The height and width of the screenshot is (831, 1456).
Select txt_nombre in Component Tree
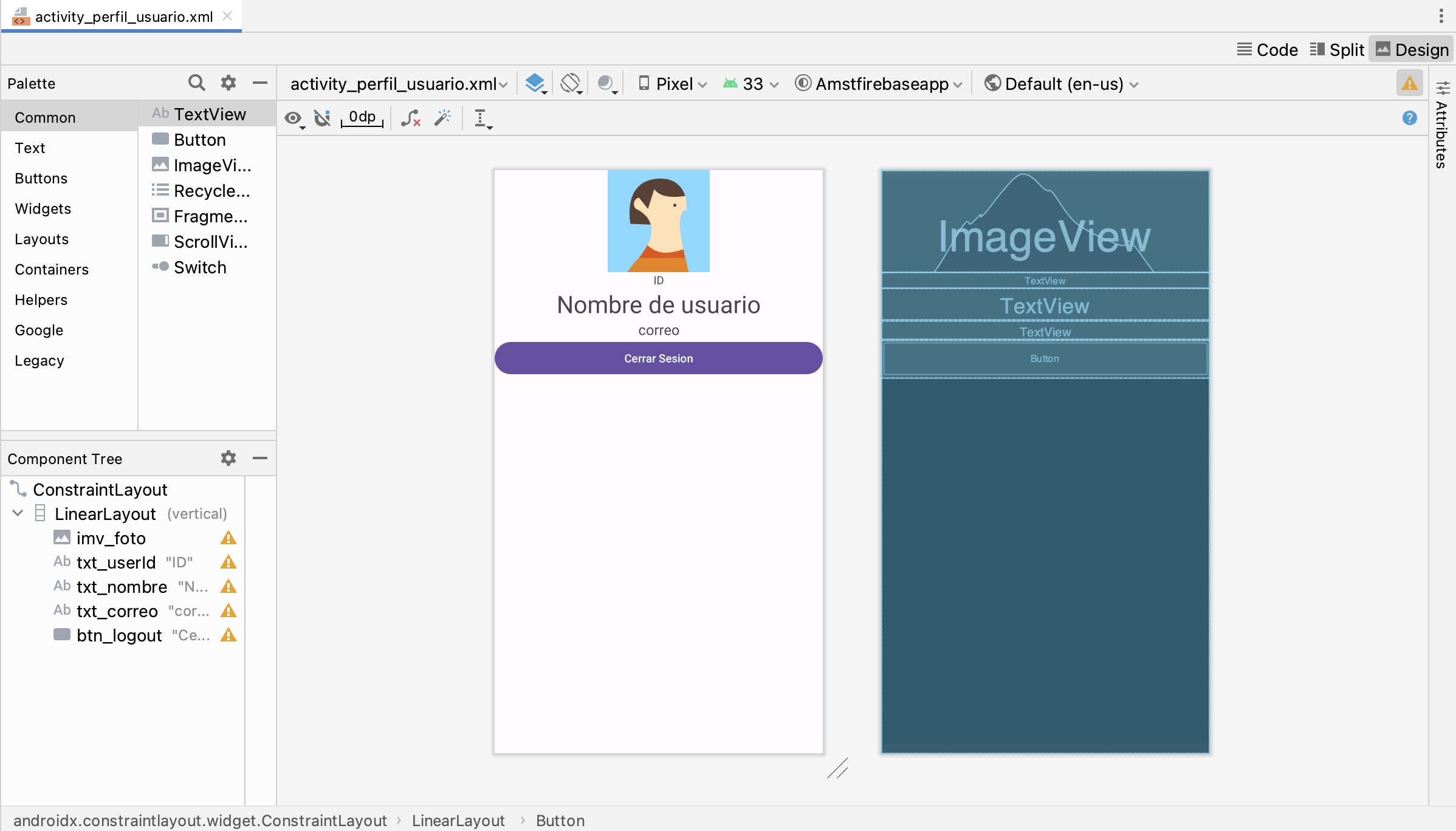tap(123, 586)
